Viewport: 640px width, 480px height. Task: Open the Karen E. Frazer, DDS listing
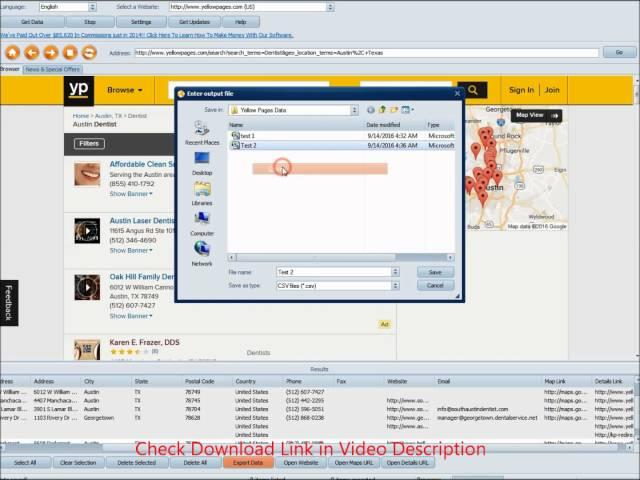click(144, 342)
